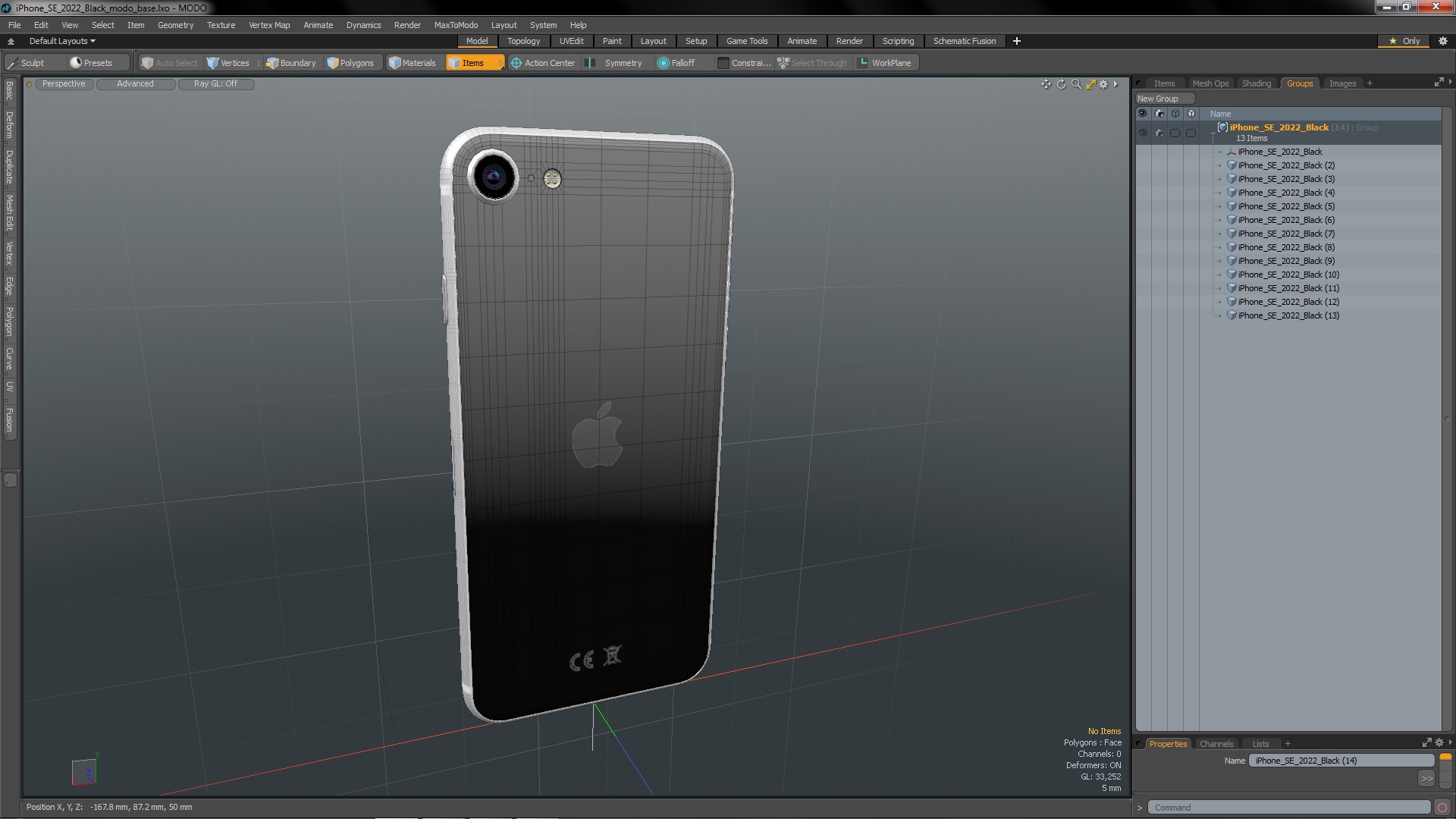Click the New Group button

(1164, 99)
